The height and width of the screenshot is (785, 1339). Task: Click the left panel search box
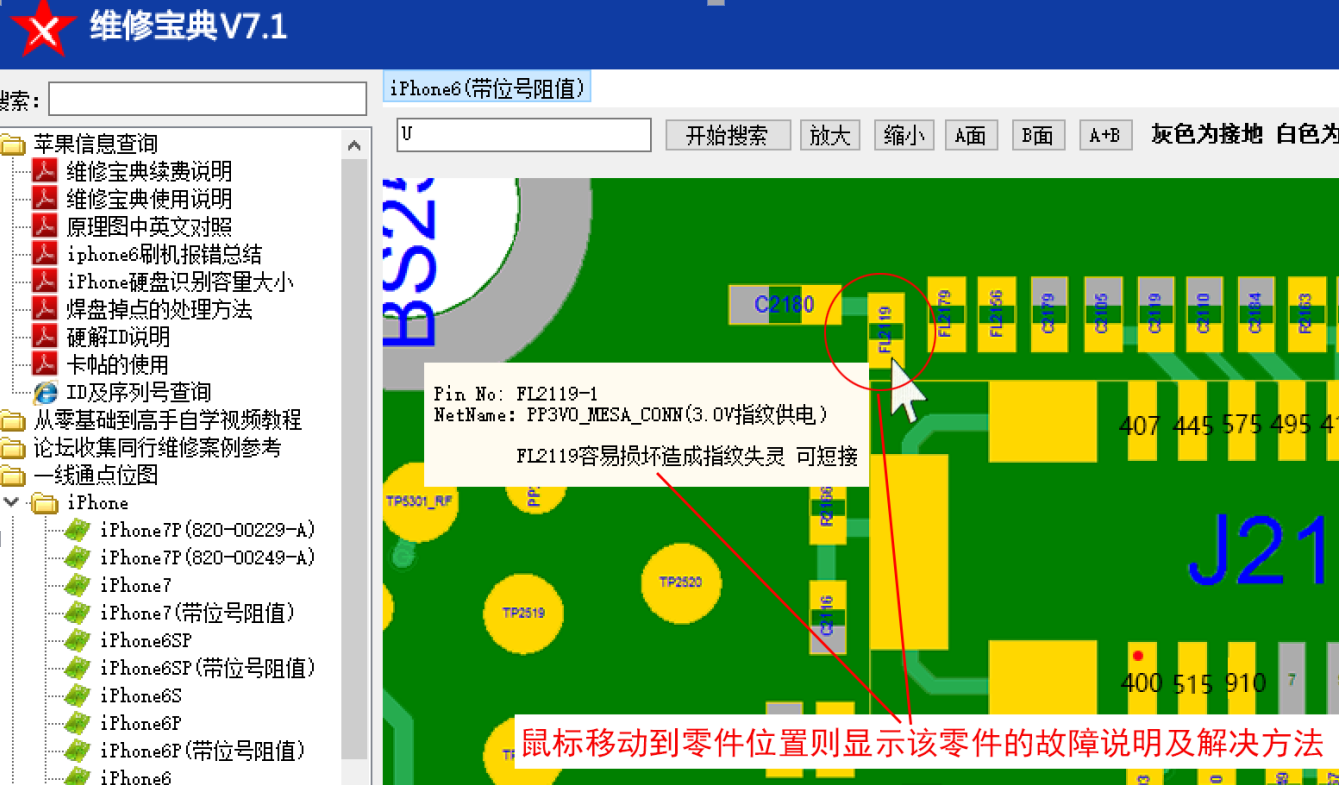pyautogui.click(x=207, y=99)
